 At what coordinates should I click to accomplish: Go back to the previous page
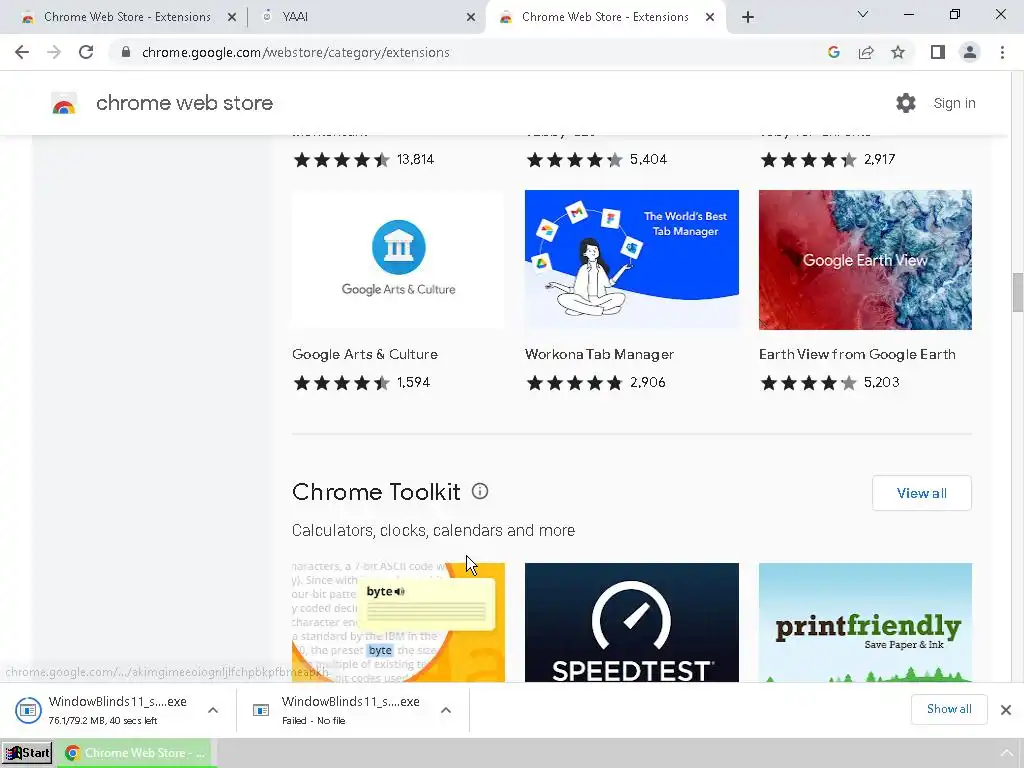pyautogui.click(x=22, y=52)
